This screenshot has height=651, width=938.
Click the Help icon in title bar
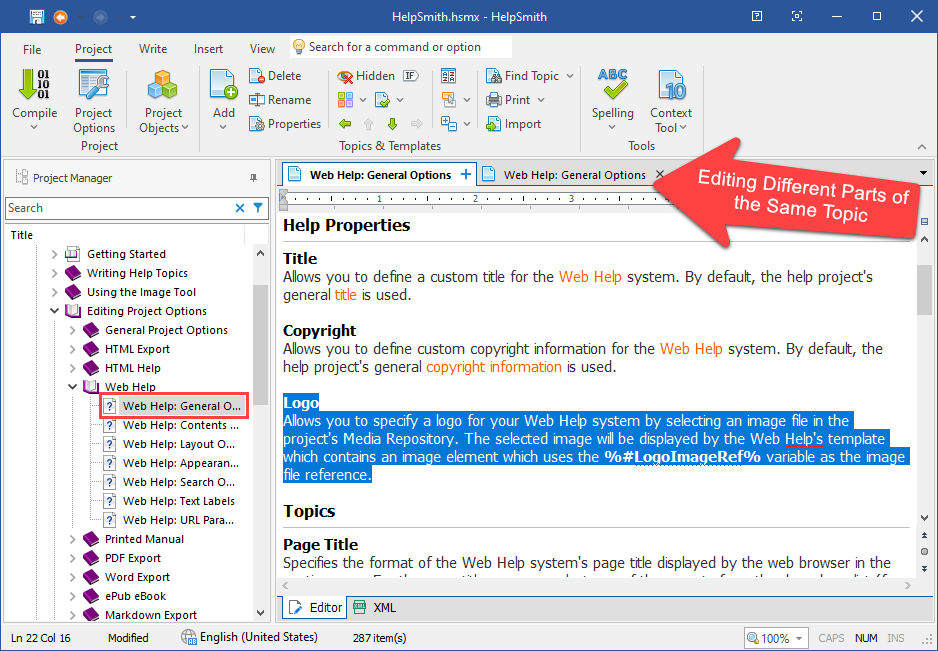(757, 16)
